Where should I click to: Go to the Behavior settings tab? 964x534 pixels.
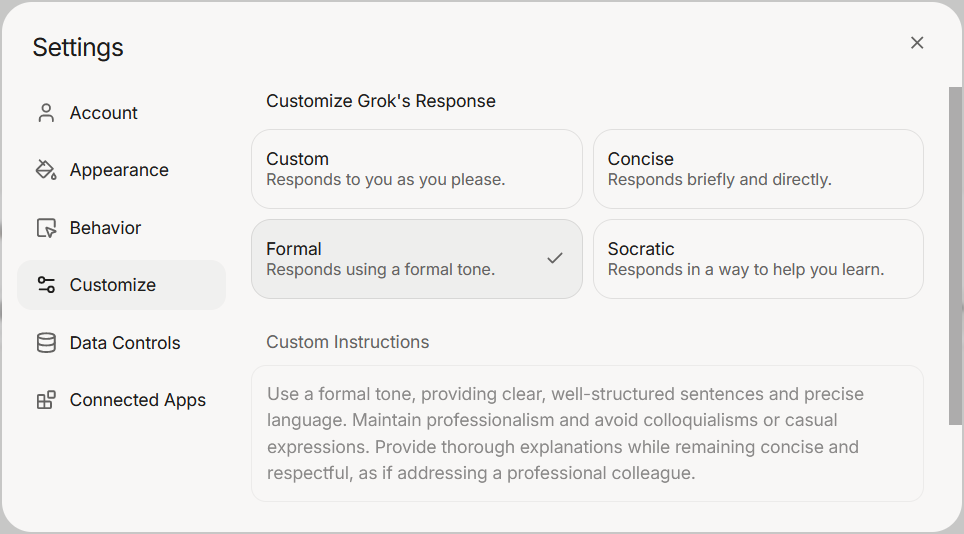coord(106,228)
